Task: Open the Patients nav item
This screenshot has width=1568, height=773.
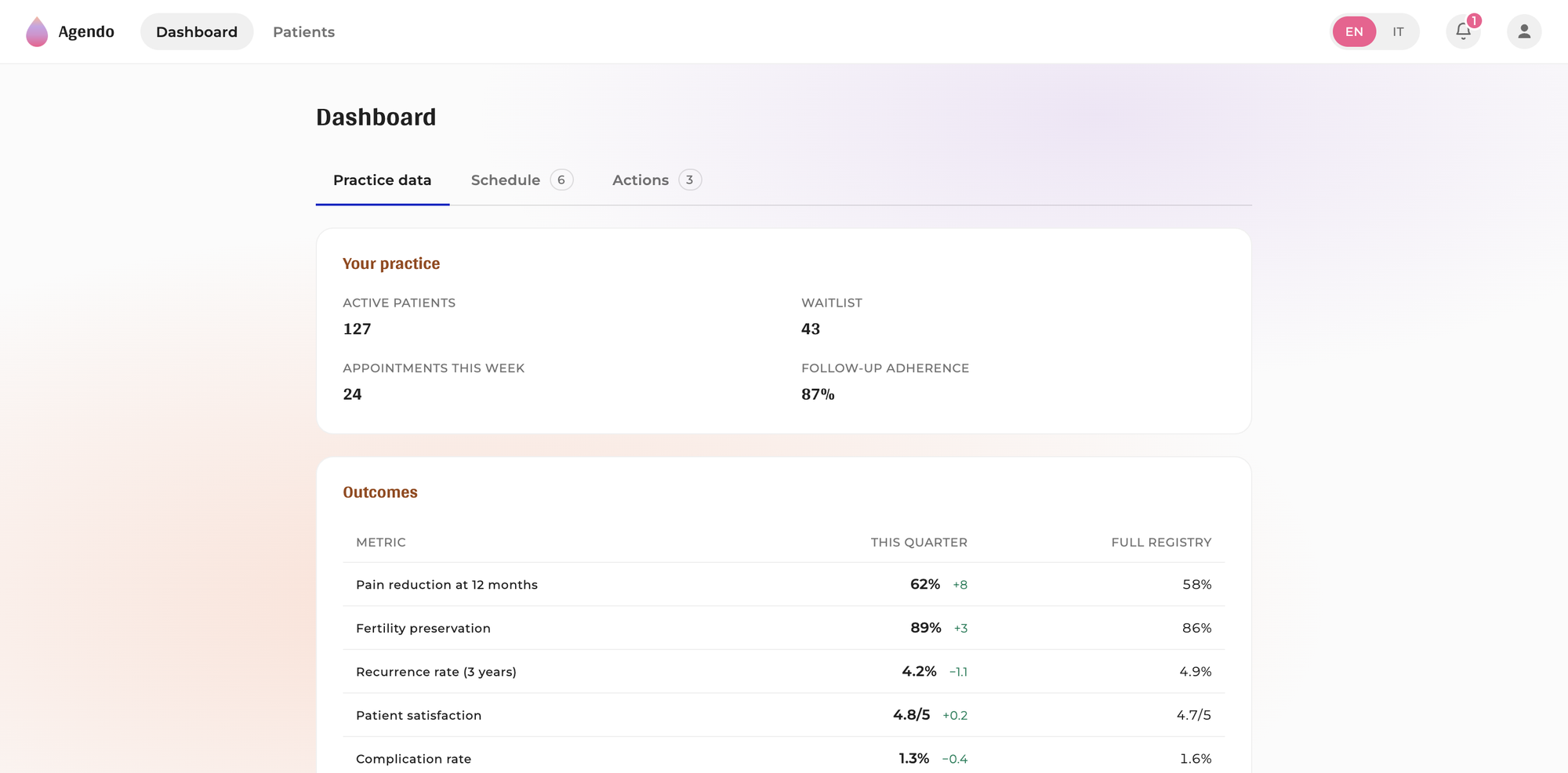Action: 303,31
